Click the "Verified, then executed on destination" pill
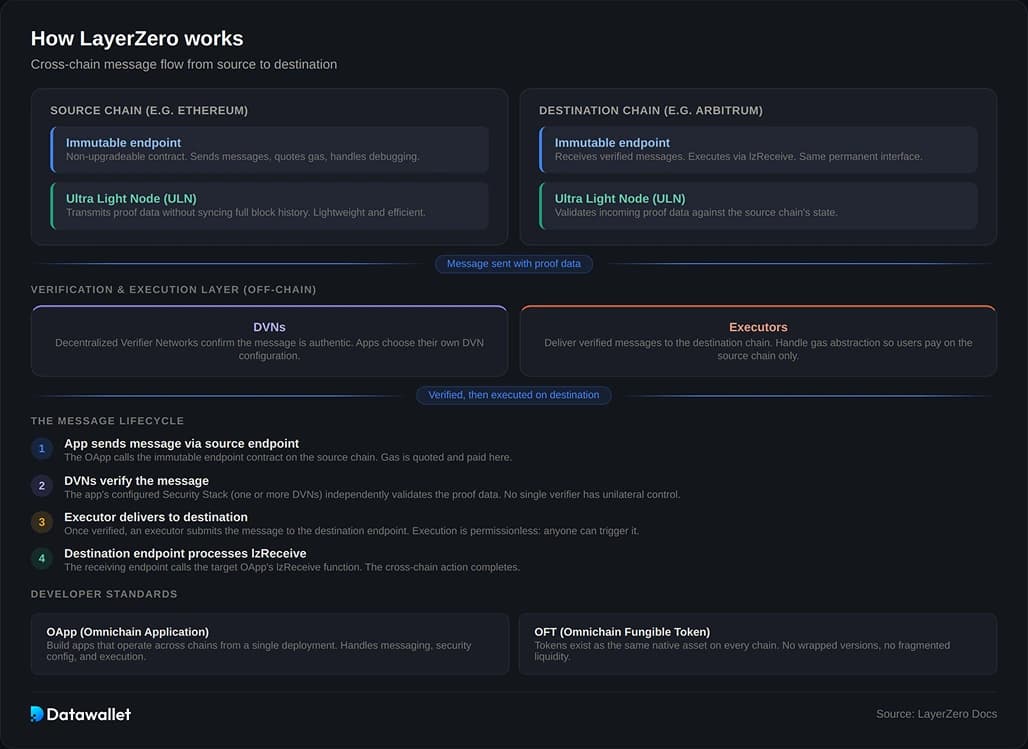This screenshot has width=1028, height=749. pyautogui.click(x=514, y=395)
